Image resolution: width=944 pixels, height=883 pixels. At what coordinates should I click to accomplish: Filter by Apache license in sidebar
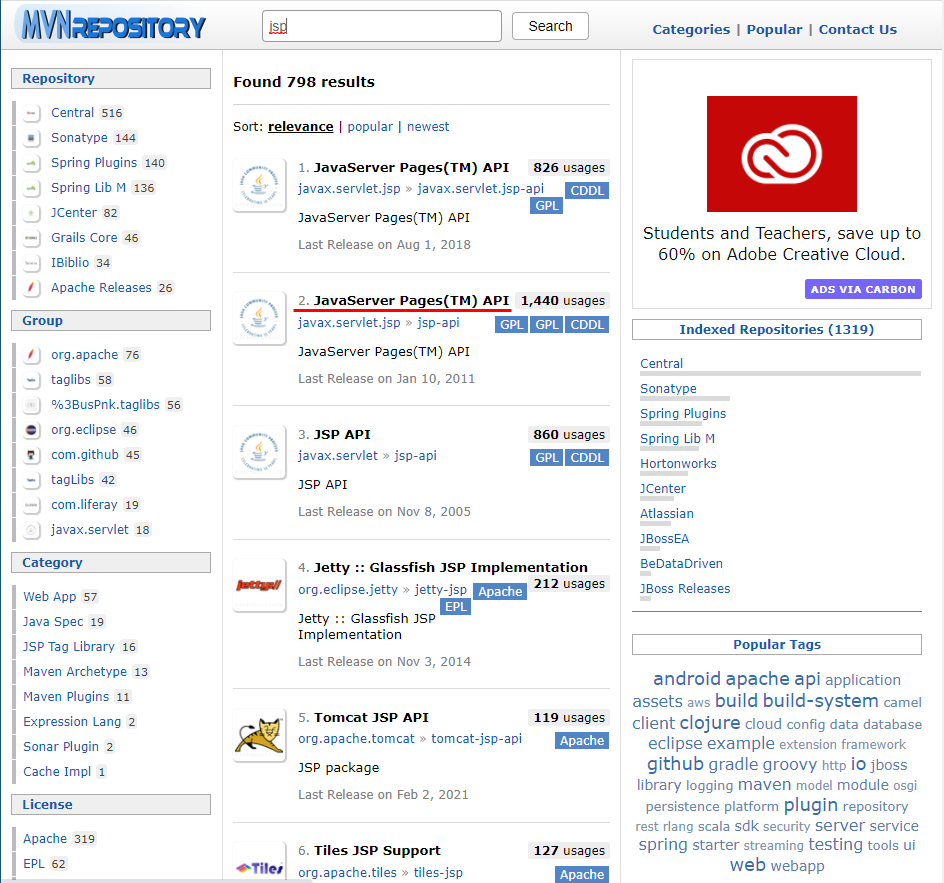(x=45, y=838)
